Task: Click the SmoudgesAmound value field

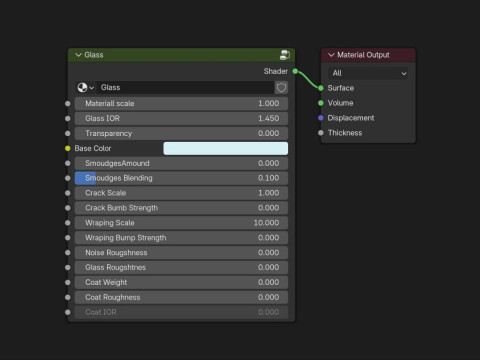Action: click(181, 163)
